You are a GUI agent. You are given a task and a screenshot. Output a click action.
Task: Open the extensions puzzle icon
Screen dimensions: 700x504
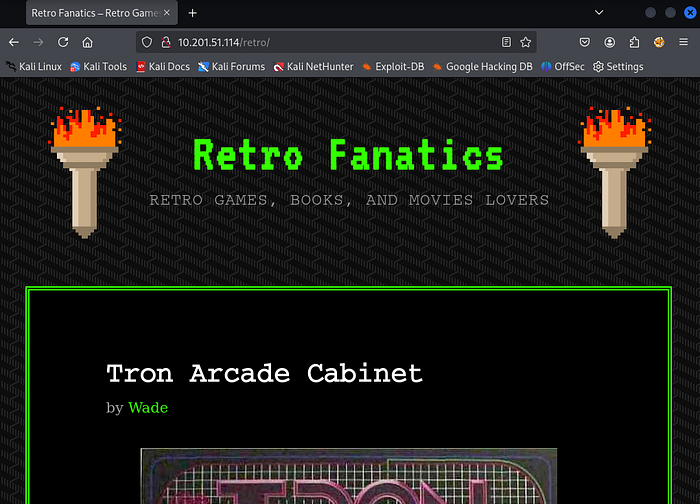coord(634,42)
